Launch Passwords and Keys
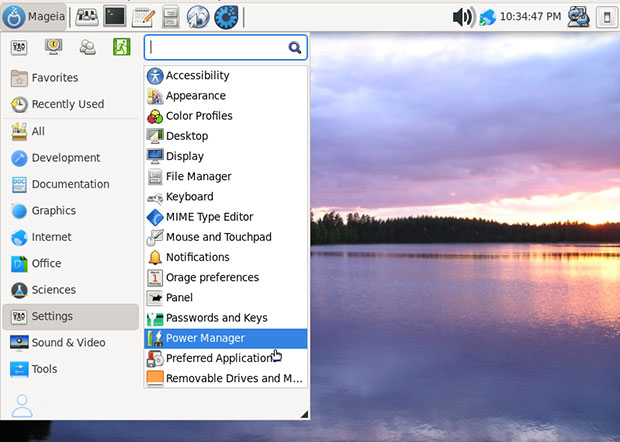 pyautogui.click(x=226, y=317)
